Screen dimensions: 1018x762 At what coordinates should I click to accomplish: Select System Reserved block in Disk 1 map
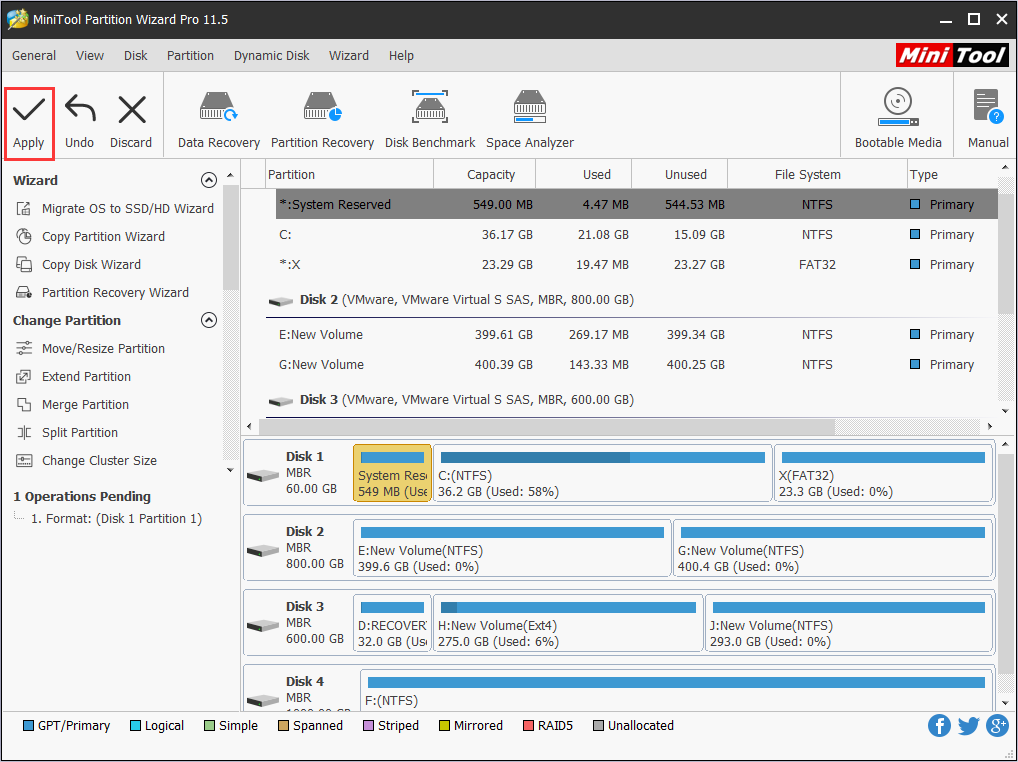point(392,473)
